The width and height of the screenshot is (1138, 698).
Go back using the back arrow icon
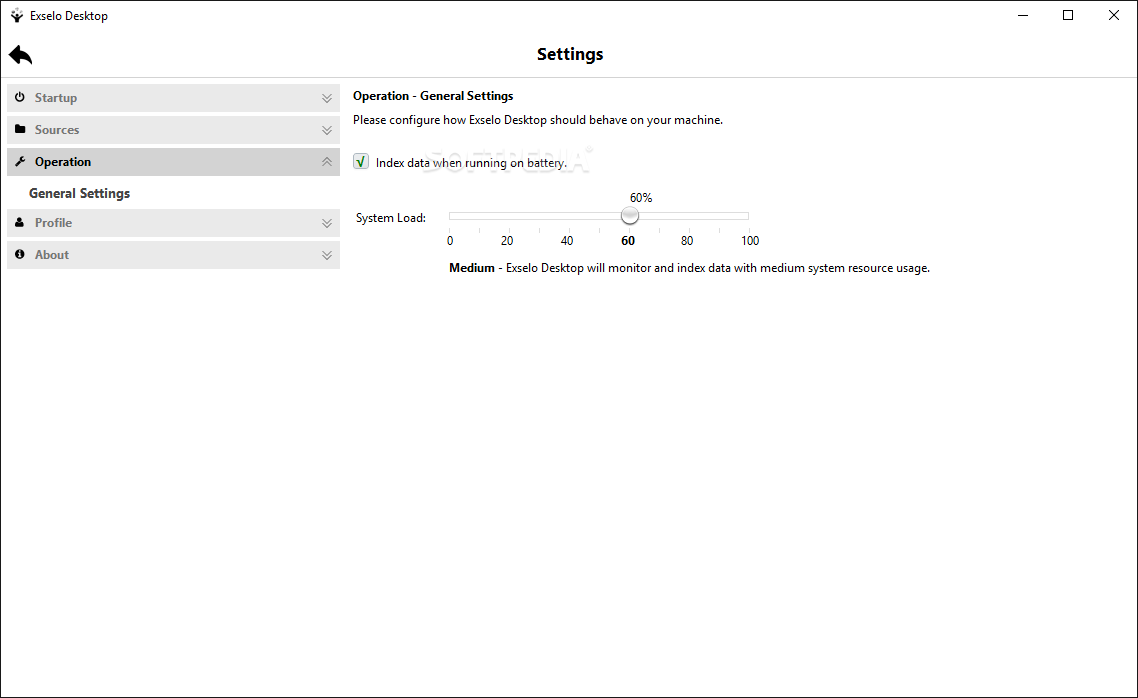(20, 54)
